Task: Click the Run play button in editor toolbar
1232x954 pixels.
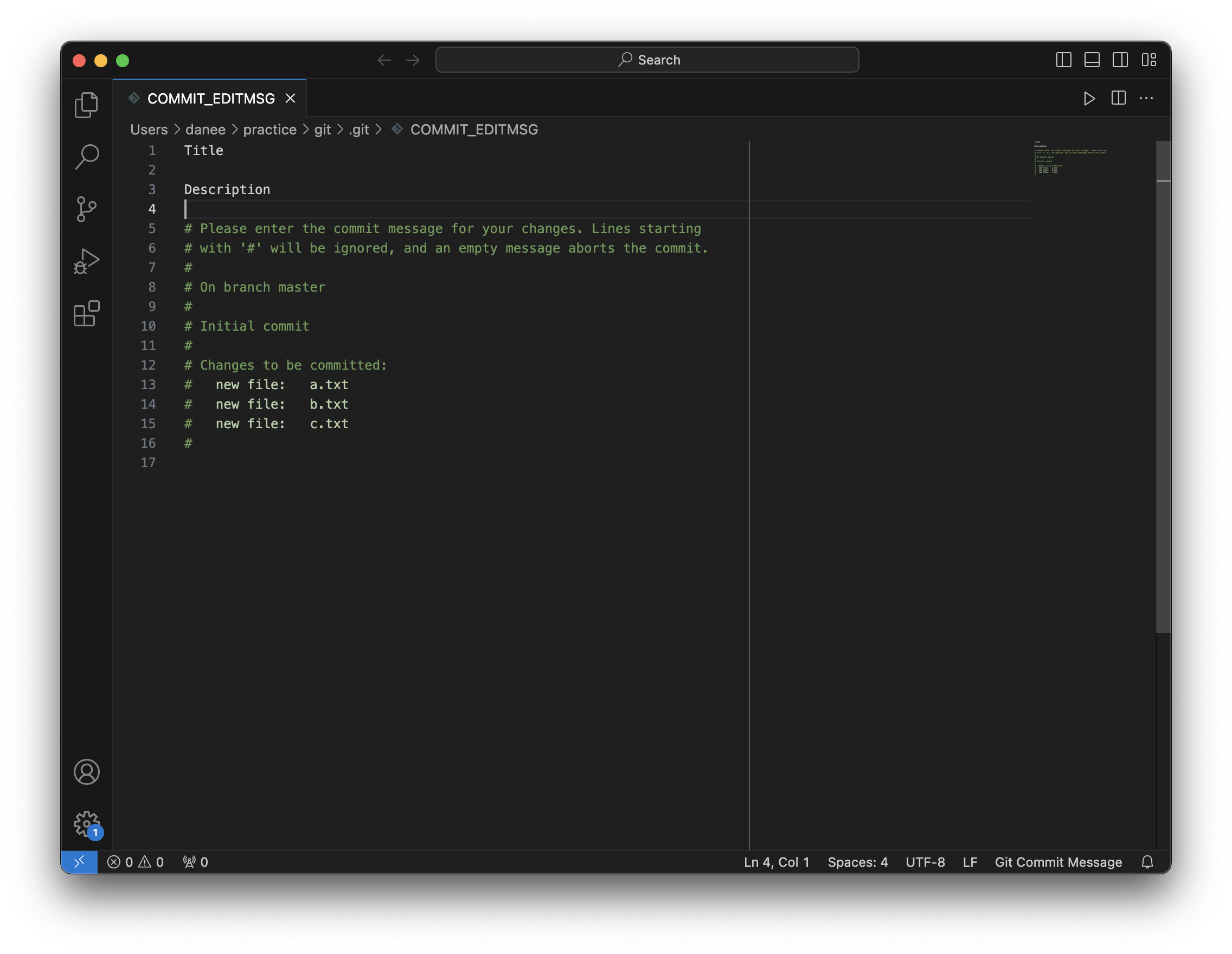Action: point(1089,99)
